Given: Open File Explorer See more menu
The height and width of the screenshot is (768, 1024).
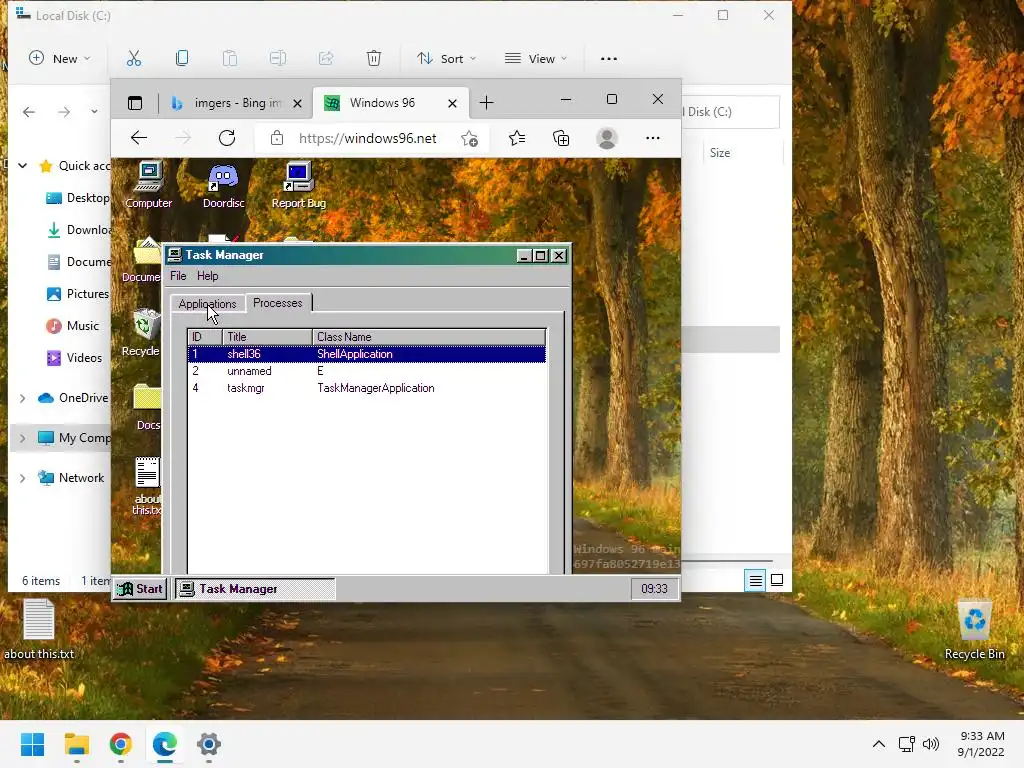Looking at the screenshot, I should click(x=609, y=59).
